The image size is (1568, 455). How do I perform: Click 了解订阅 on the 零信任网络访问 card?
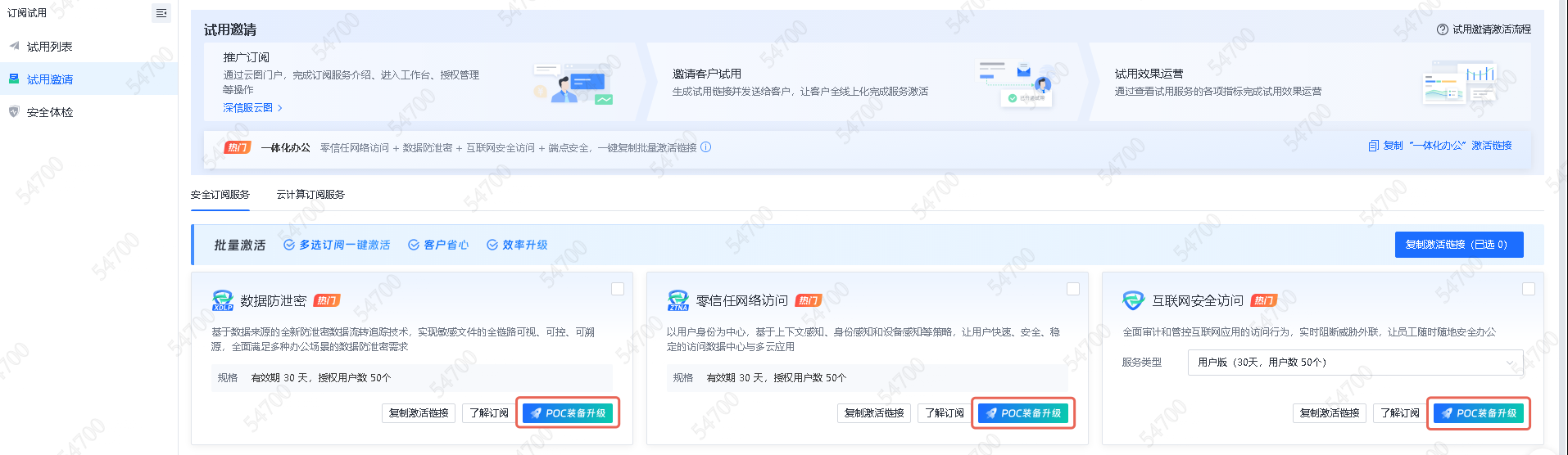point(945,413)
